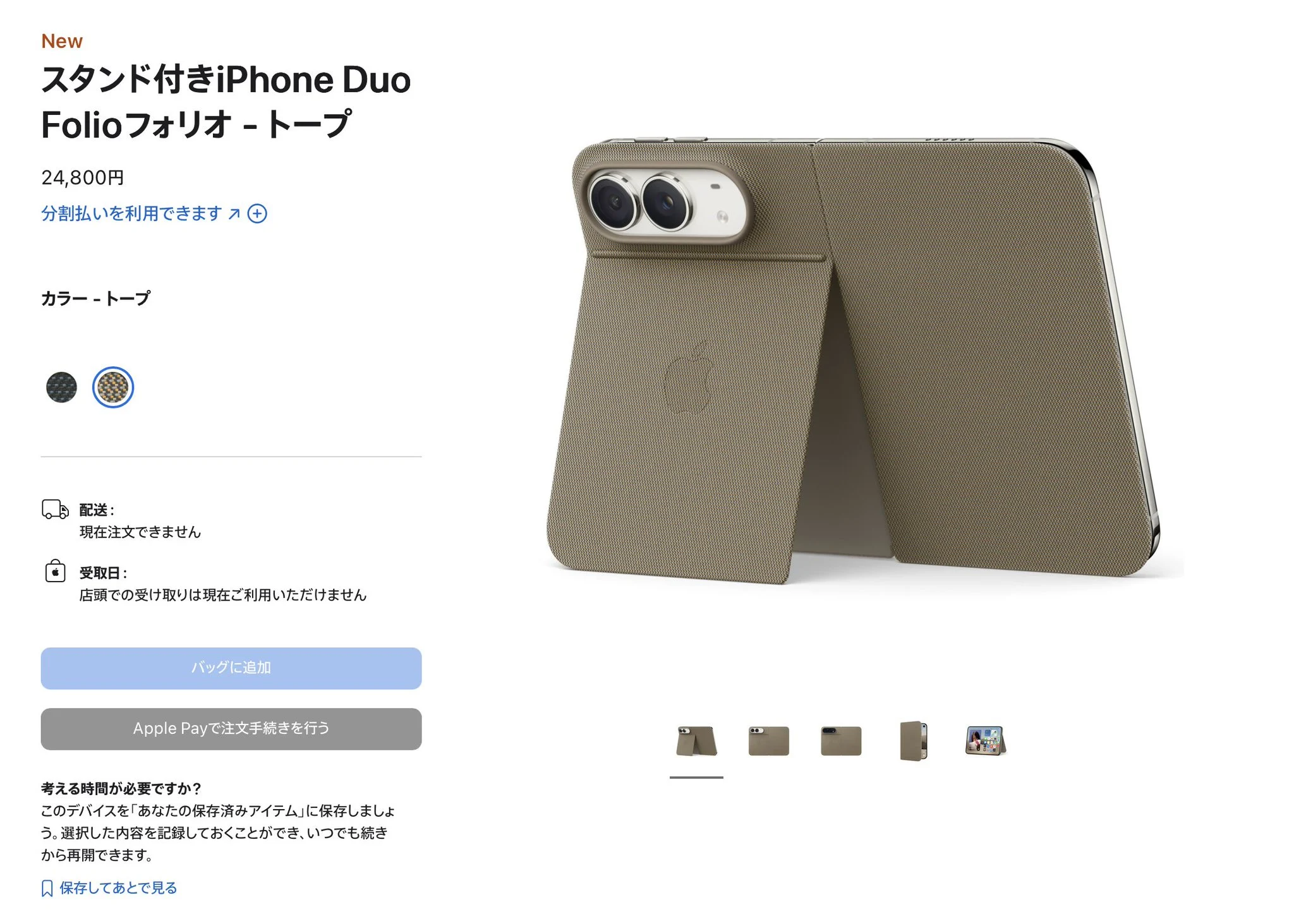Click the bookmark icon beside 保存してあとで見る
The image size is (1294, 924).
pos(47,889)
